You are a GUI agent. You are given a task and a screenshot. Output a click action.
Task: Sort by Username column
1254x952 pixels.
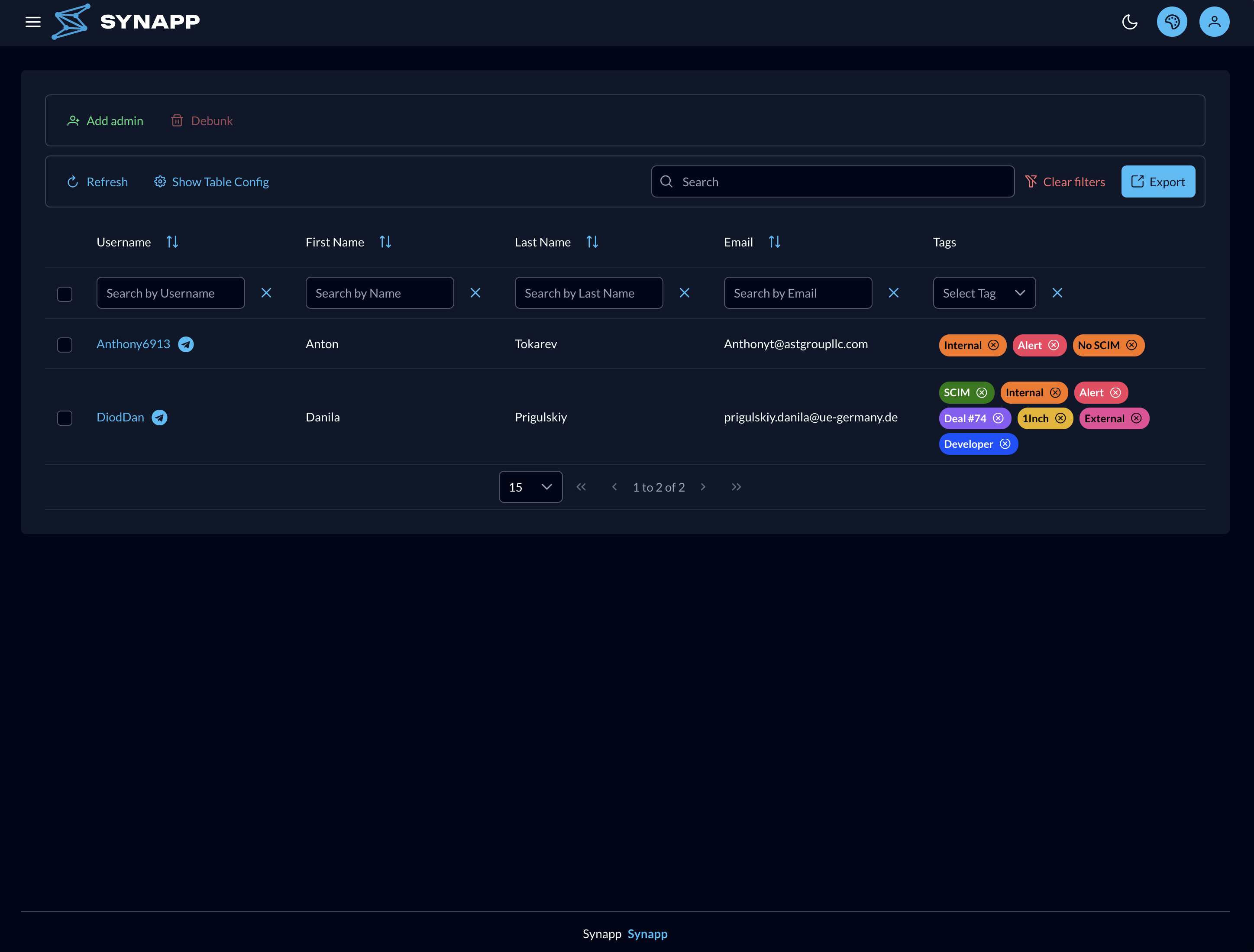[172, 242]
